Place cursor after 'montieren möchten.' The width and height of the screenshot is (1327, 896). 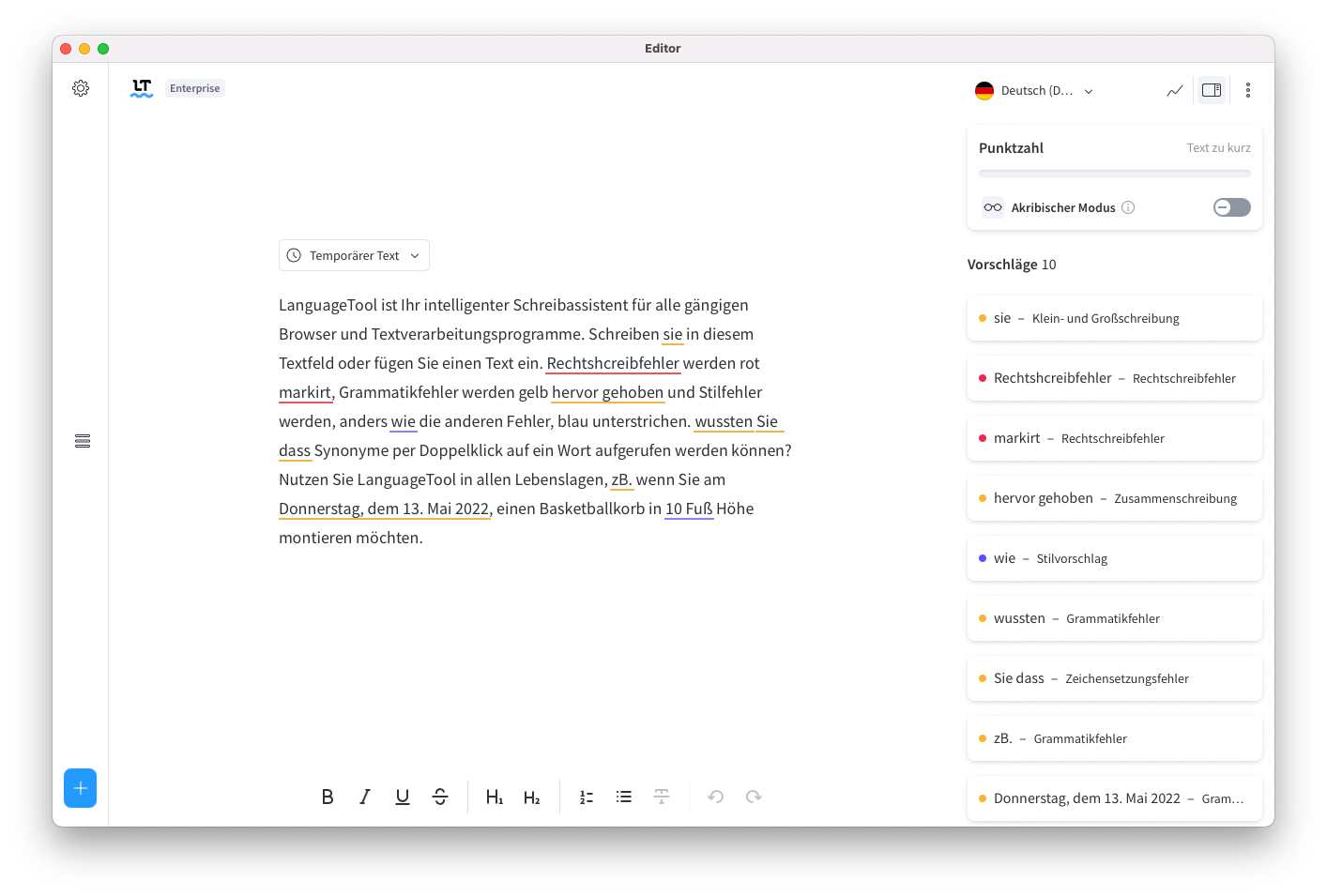pyautogui.click(x=425, y=538)
